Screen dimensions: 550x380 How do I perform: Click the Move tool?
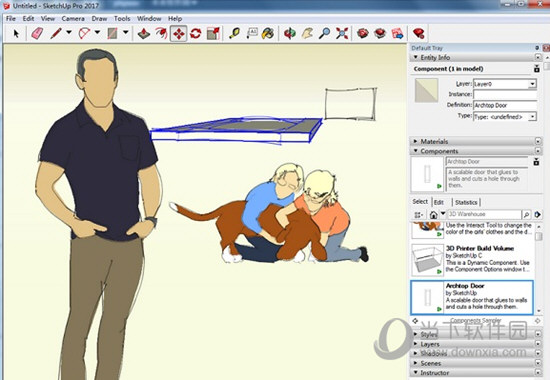click(179, 34)
